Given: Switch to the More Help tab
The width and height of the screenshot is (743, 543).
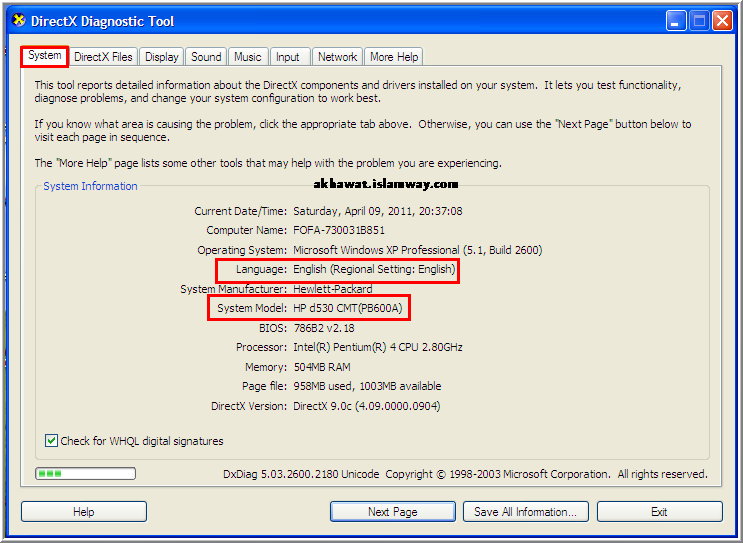Looking at the screenshot, I should 393,57.
